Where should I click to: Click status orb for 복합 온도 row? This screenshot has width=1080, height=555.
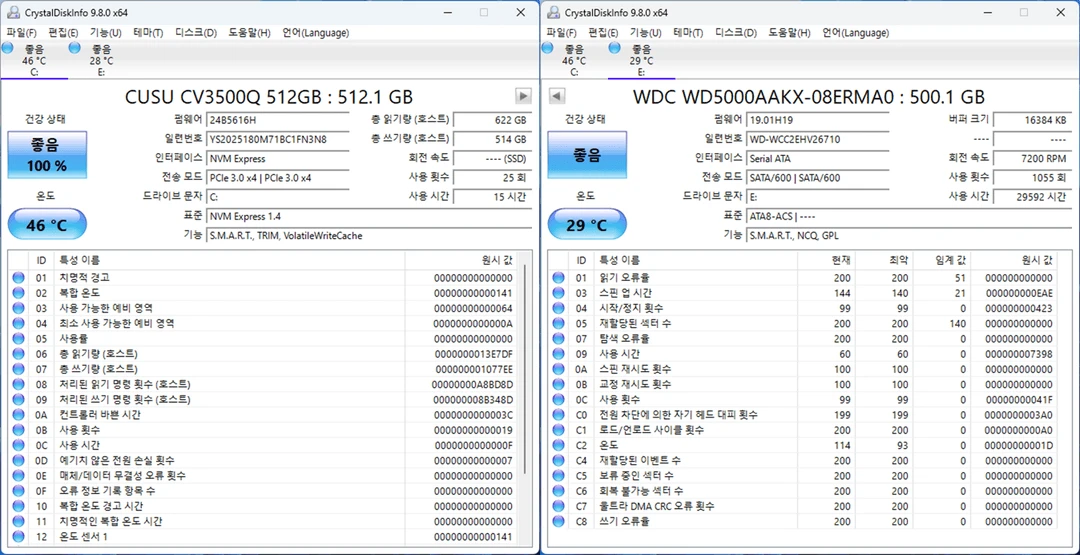coord(18,293)
